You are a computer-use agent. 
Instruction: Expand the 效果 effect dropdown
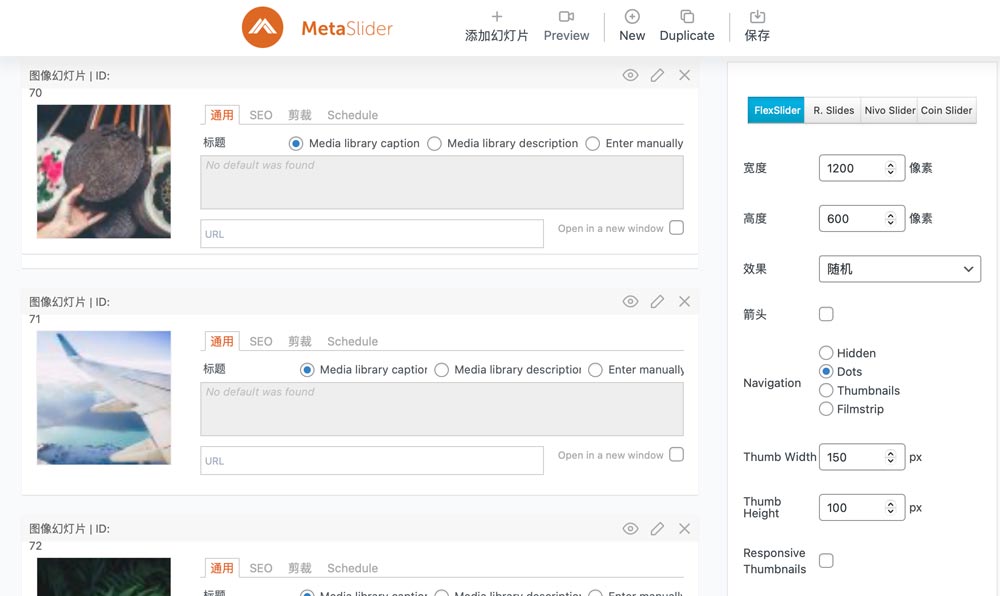pyautogui.click(x=900, y=269)
